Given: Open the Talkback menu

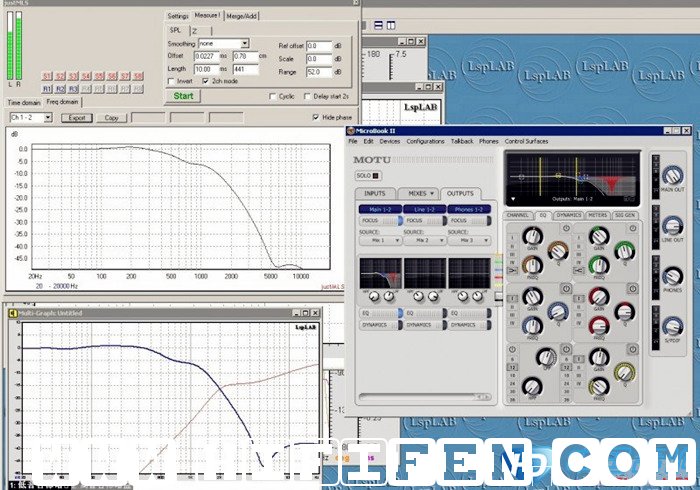Looking at the screenshot, I should point(462,141).
